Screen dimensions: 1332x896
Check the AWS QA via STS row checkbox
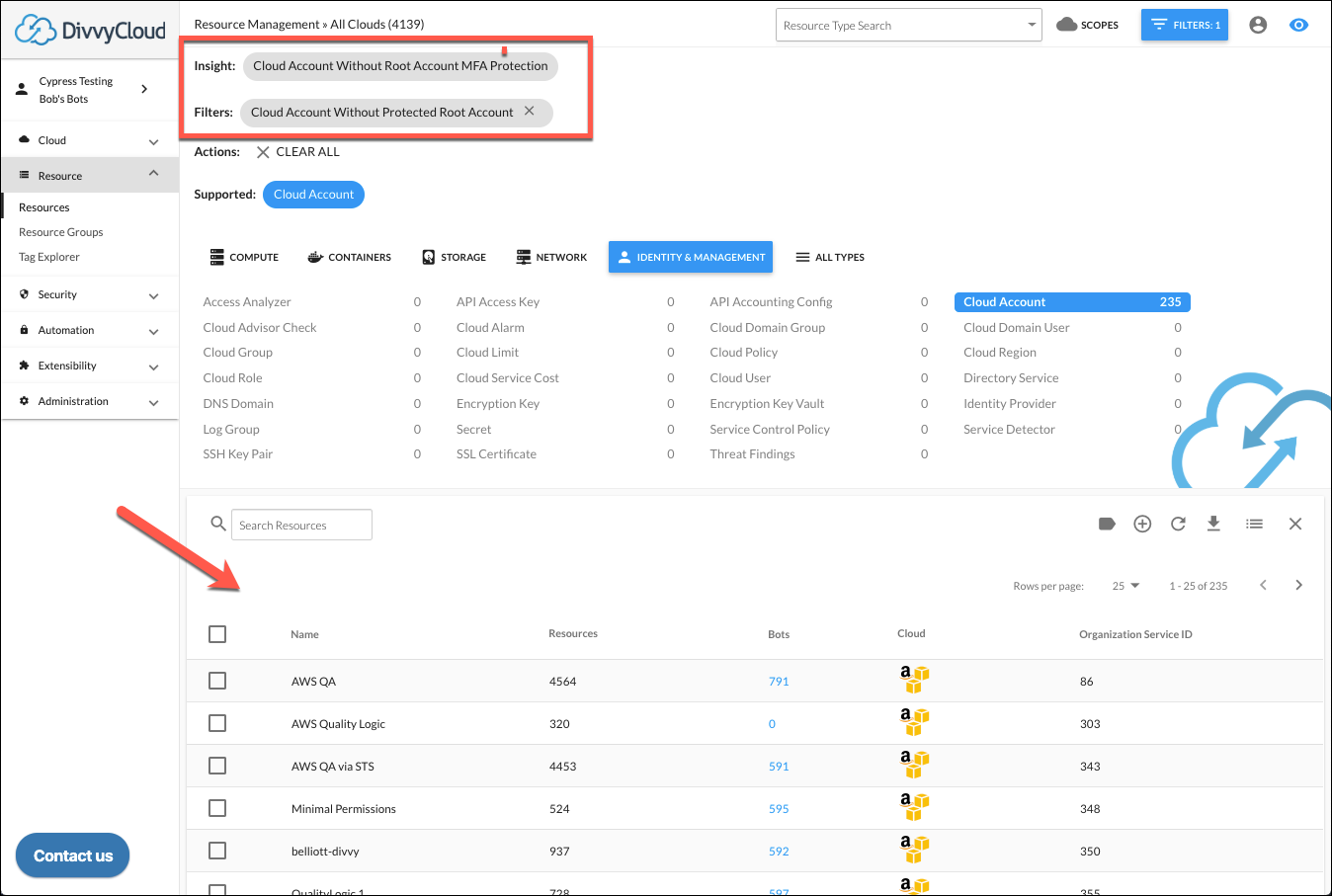217,766
